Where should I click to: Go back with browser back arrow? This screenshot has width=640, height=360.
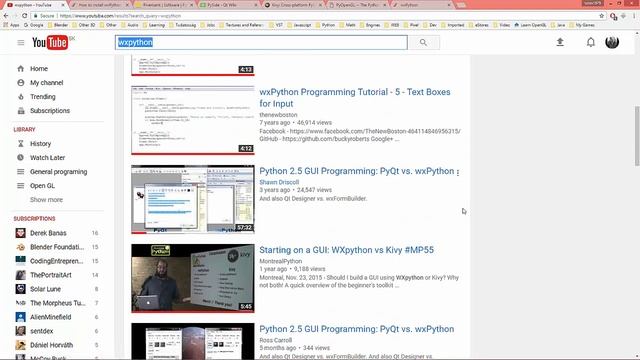(6, 16)
